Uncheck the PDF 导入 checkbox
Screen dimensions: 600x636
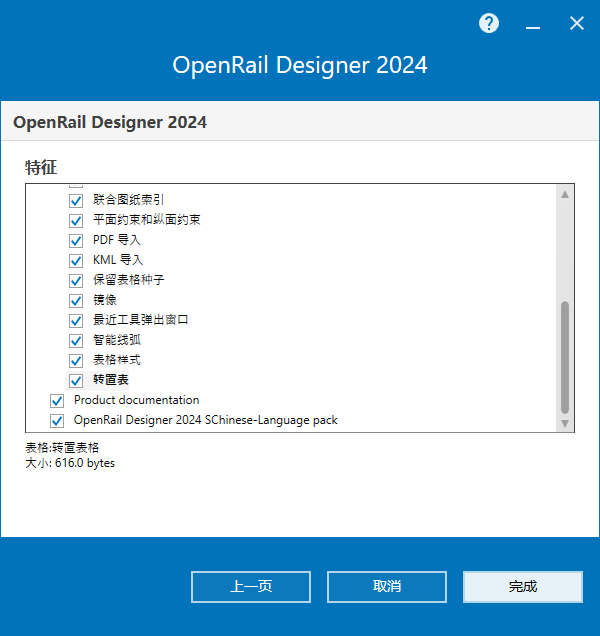(76, 241)
